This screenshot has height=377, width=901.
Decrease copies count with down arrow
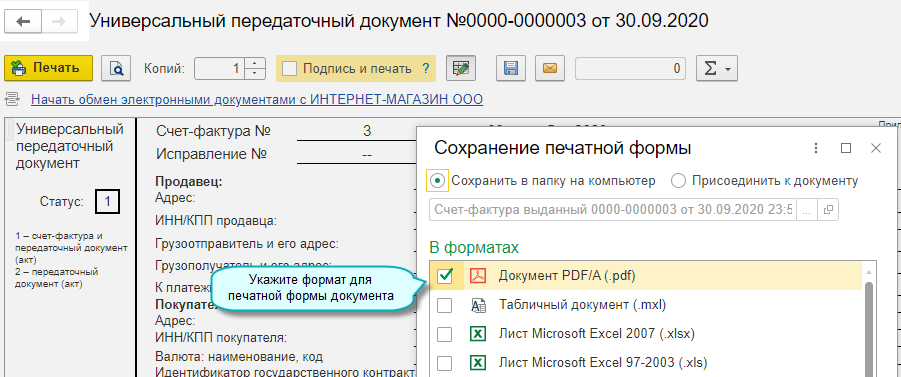click(x=255, y=74)
